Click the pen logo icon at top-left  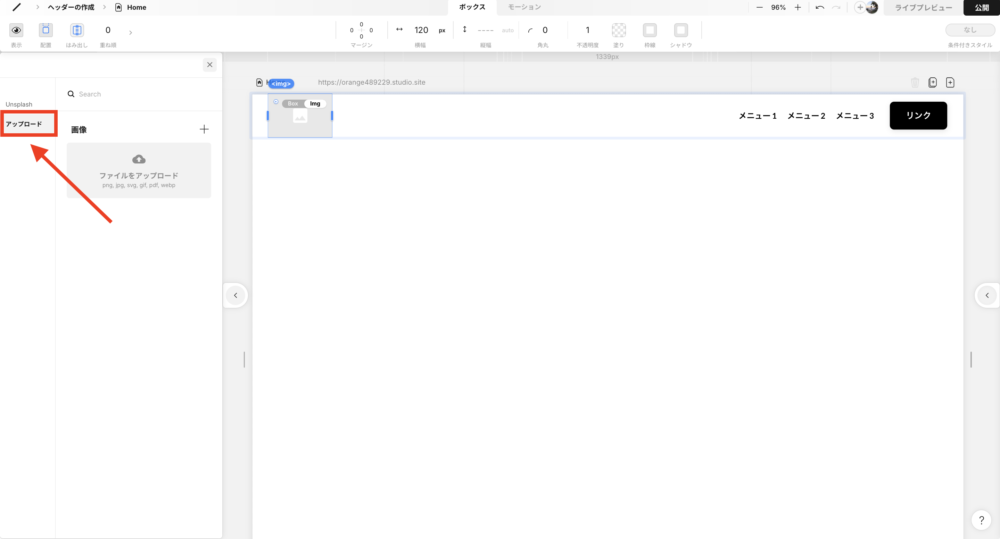pos(17,8)
